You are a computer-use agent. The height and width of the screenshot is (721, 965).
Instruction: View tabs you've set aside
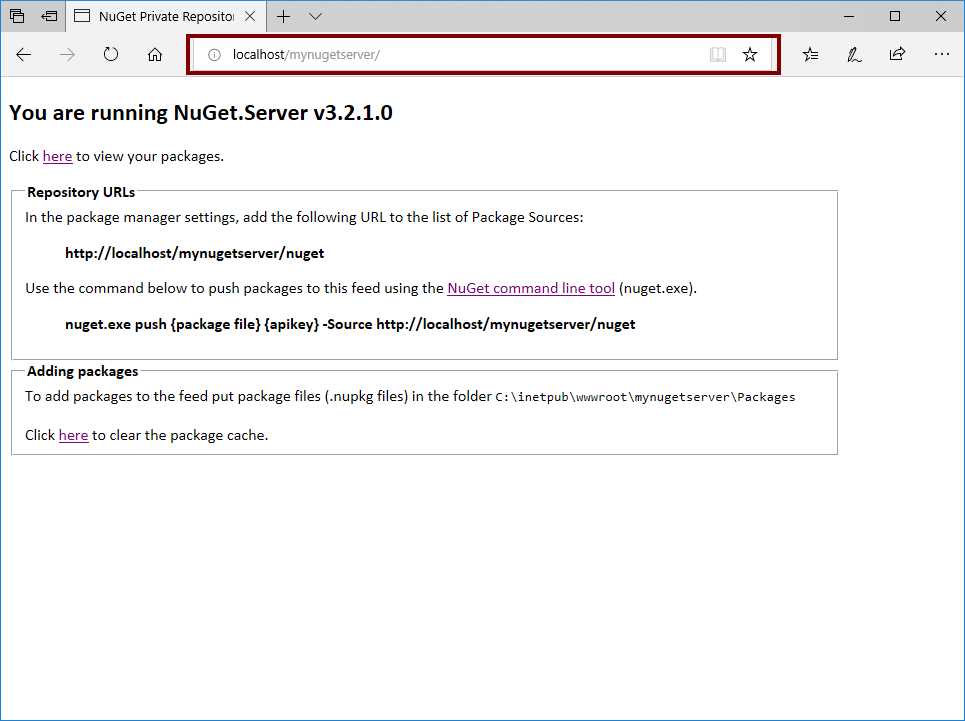coord(17,16)
